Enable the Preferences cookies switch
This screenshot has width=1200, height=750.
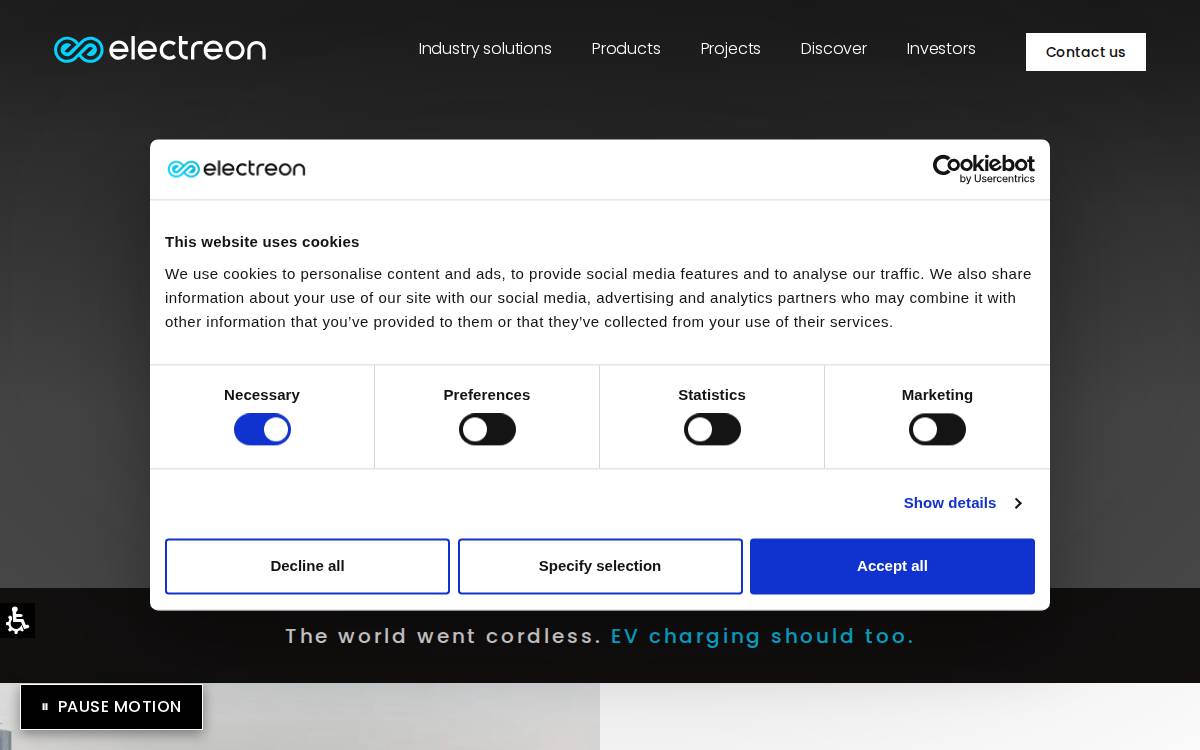(487, 430)
